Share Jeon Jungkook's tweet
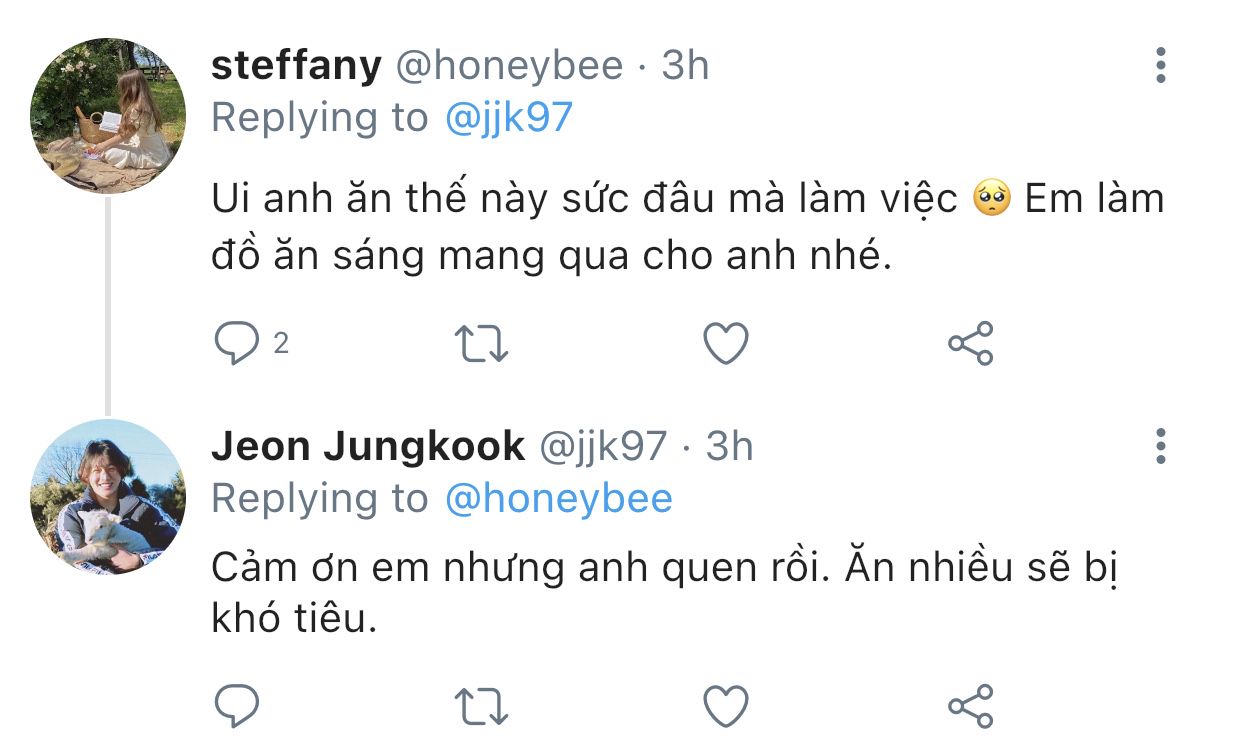Screen dimensions: 1242x753 pyautogui.click(x=970, y=706)
